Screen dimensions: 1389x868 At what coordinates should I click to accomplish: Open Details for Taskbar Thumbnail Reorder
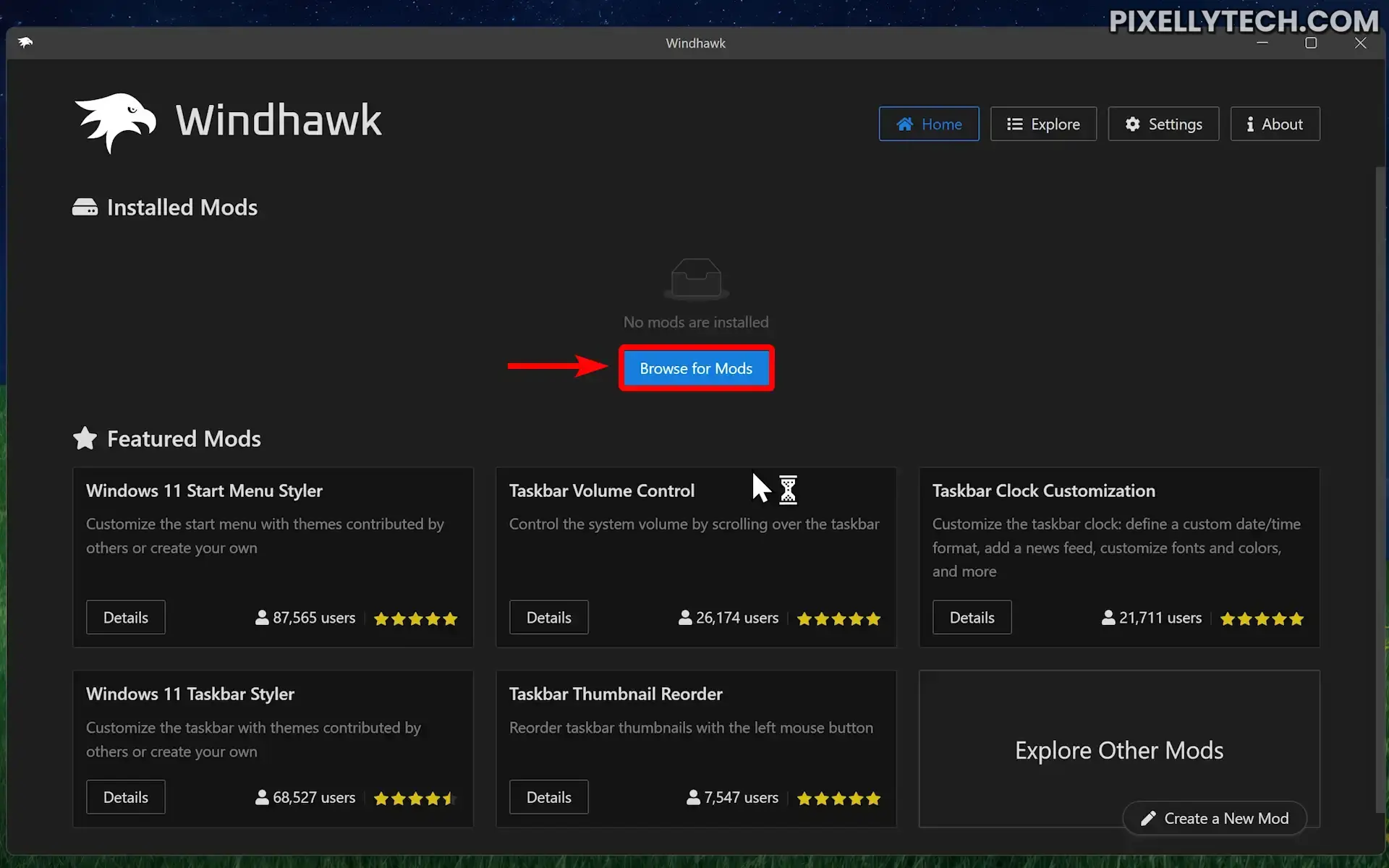(549, 797)
